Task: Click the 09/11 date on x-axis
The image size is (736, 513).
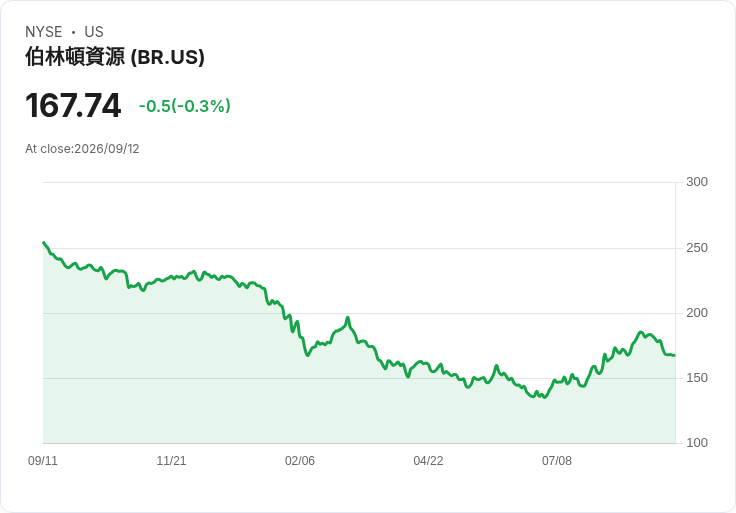Action: click(43, 461)
